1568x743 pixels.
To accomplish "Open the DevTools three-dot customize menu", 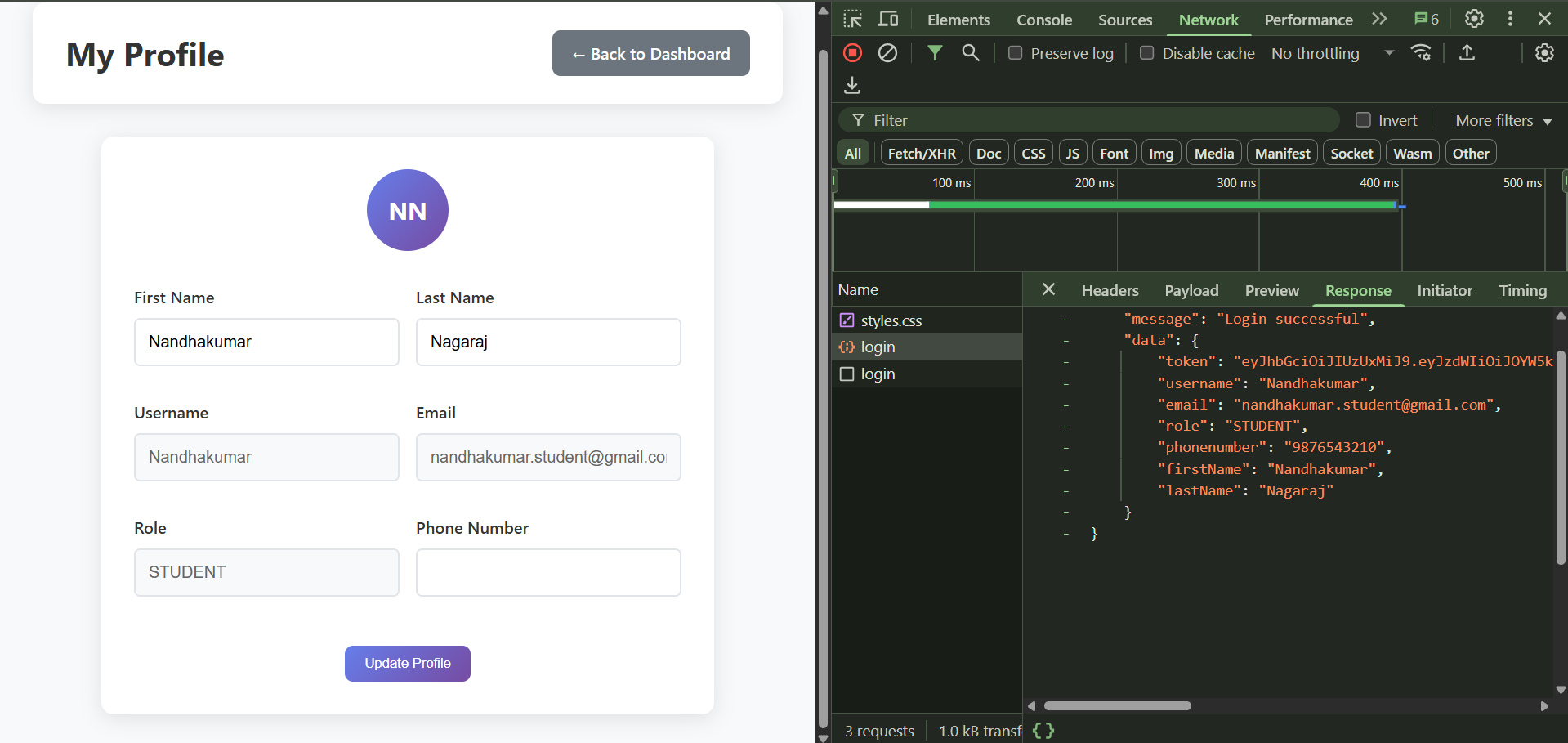I will click(1510, 19).
